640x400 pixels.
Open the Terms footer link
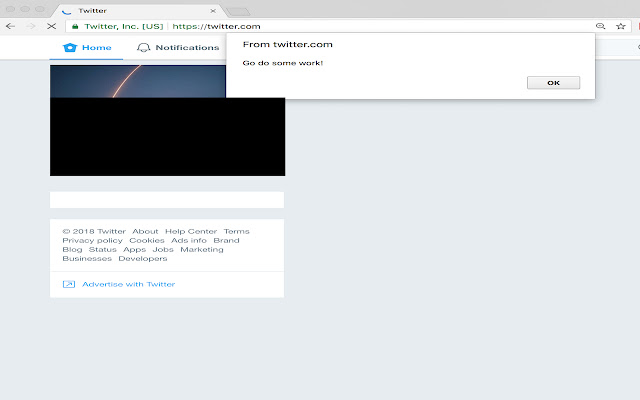coord(236,231)
